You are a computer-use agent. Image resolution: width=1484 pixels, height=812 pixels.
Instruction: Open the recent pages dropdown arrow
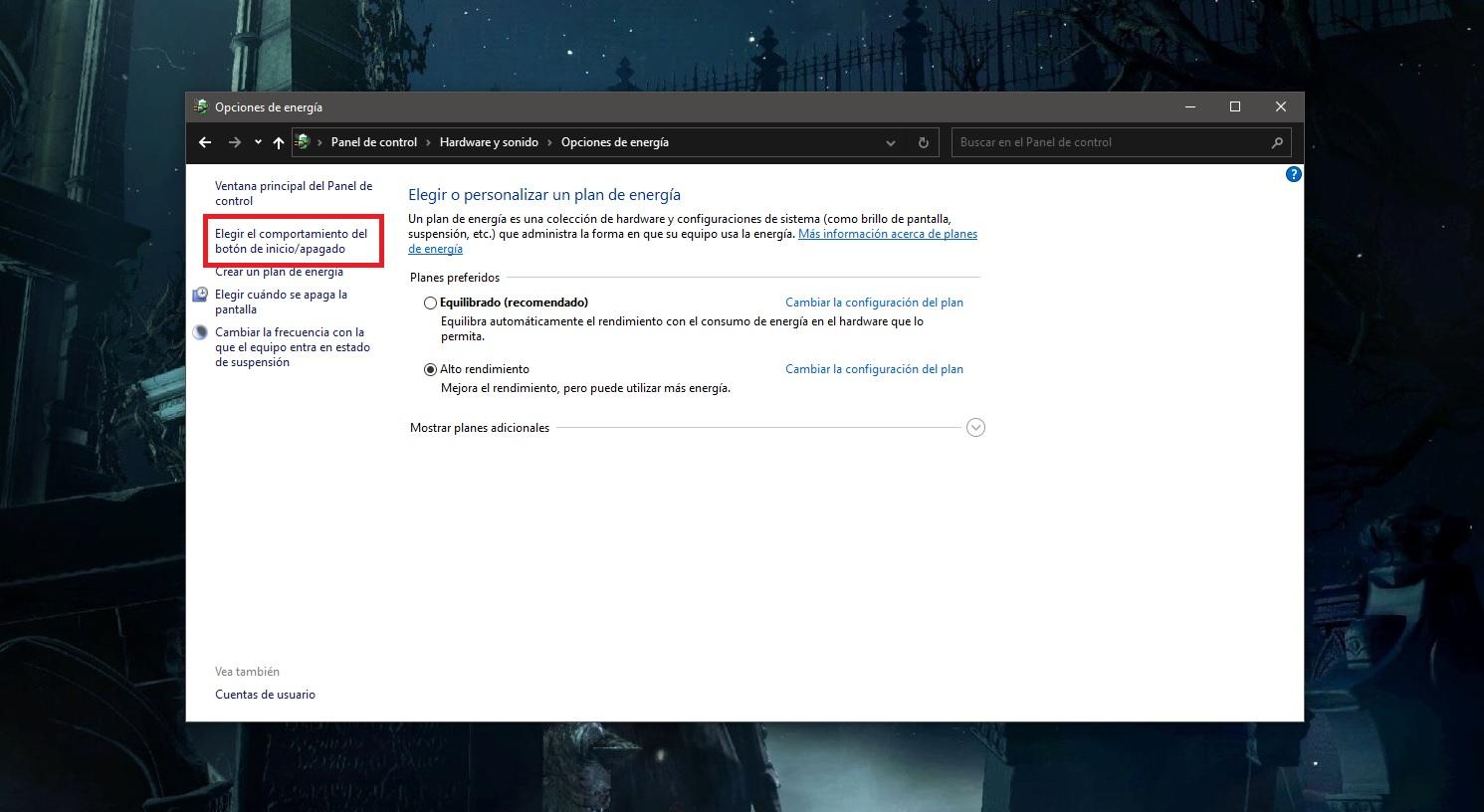tap(257, 142)
